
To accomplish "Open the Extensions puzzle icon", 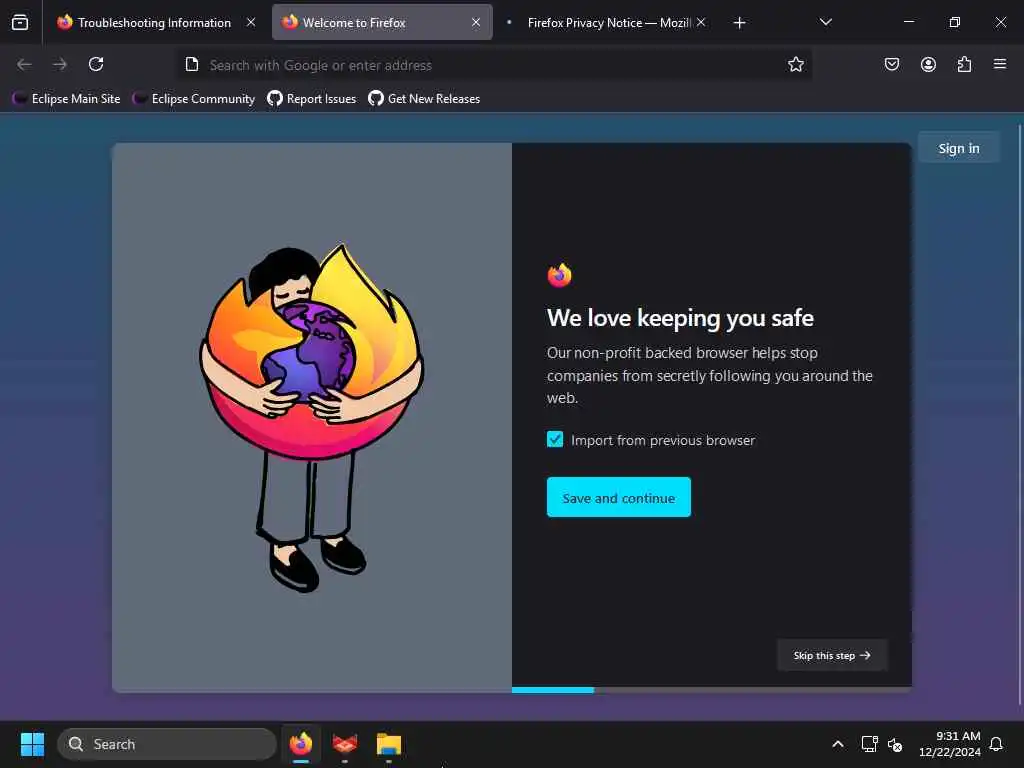I will 964,64.
